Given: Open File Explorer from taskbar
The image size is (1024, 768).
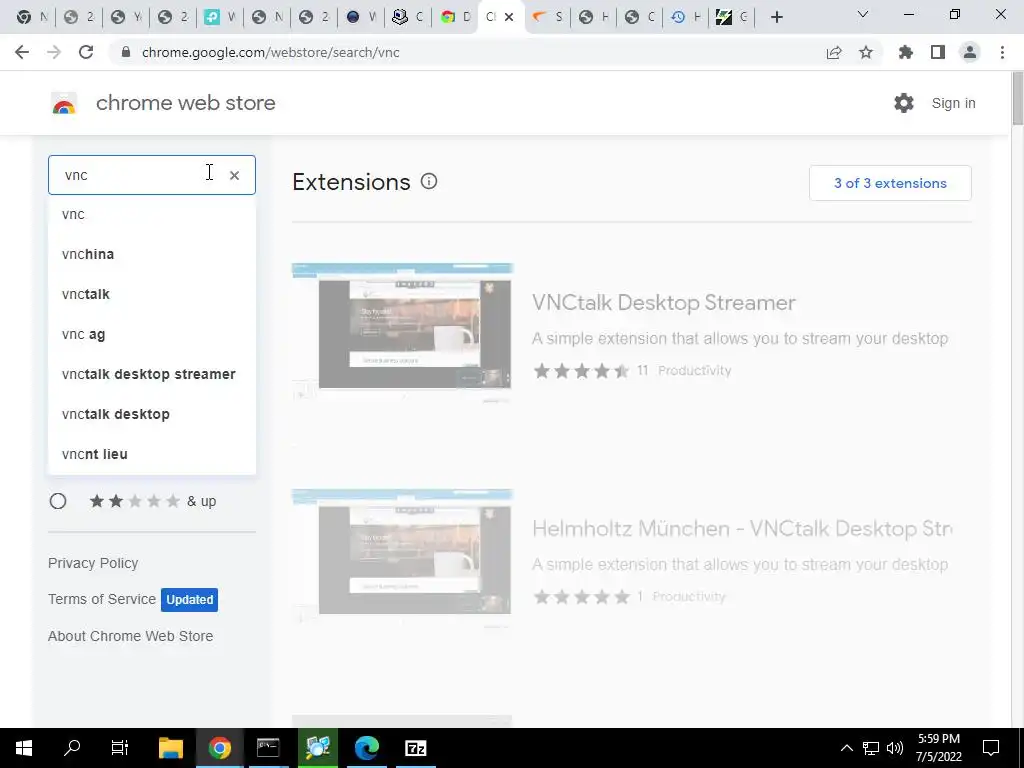Looking at the screenshot, I should [171, 748].
